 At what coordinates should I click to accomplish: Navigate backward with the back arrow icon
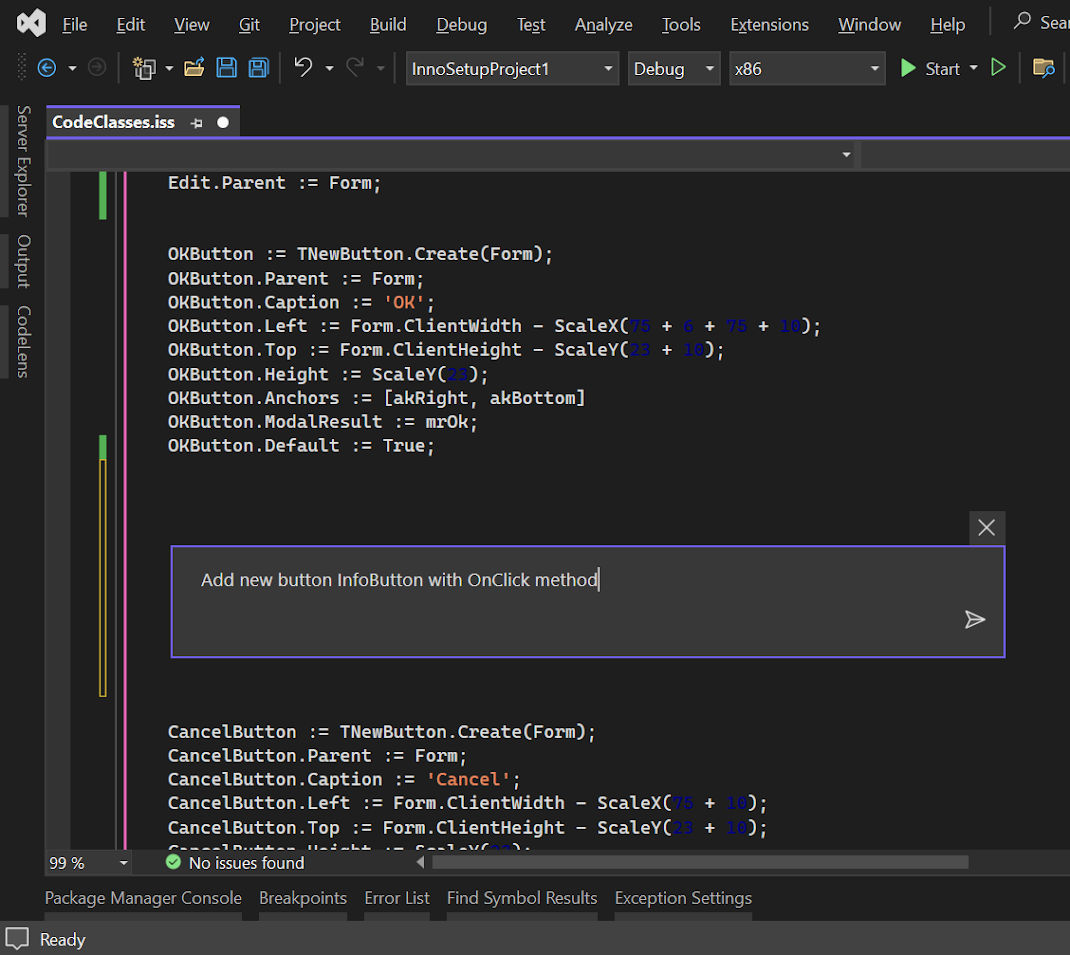tap(46, 68)
